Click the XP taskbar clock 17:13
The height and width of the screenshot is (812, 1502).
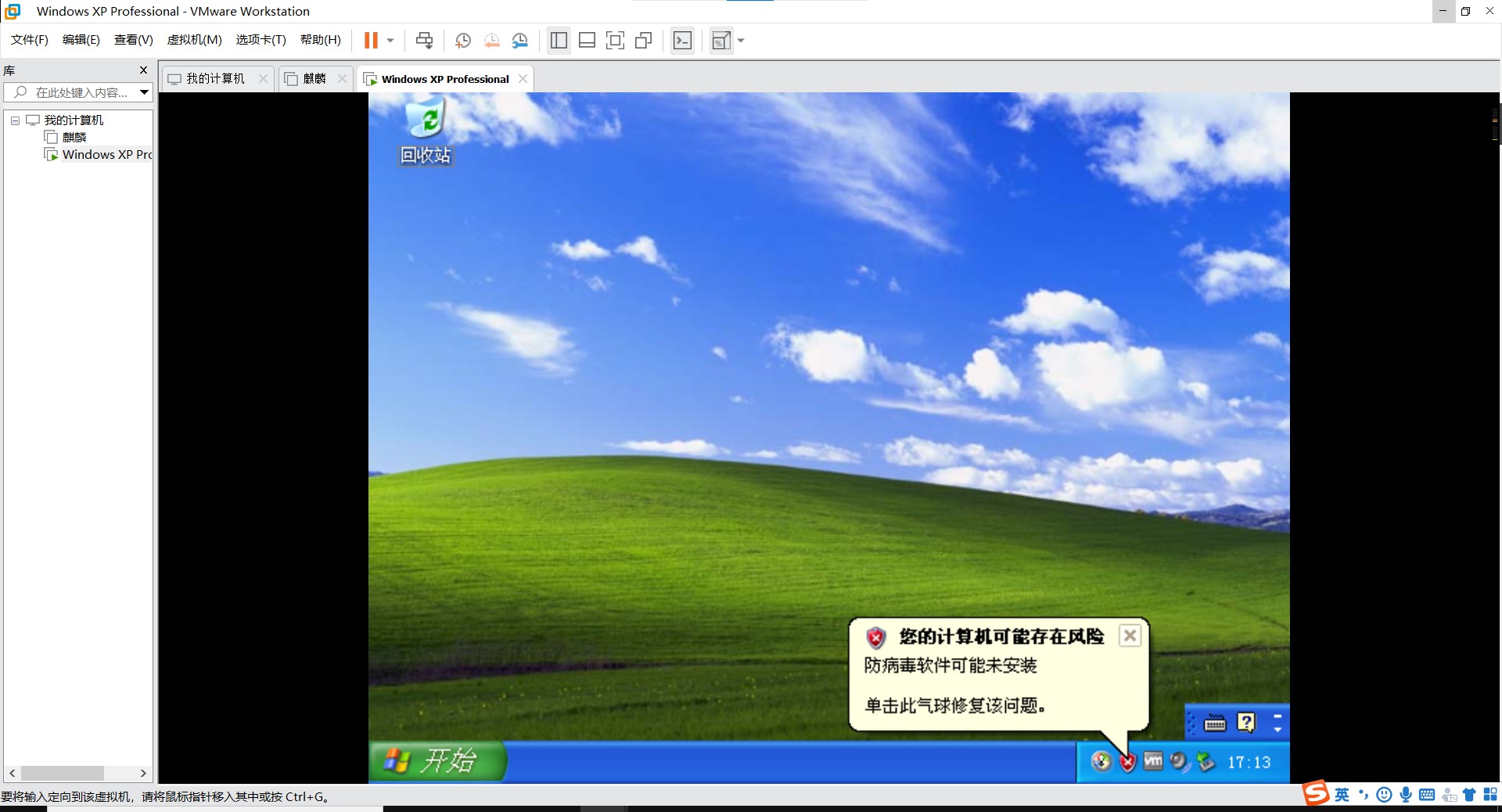coord(1249,762)
